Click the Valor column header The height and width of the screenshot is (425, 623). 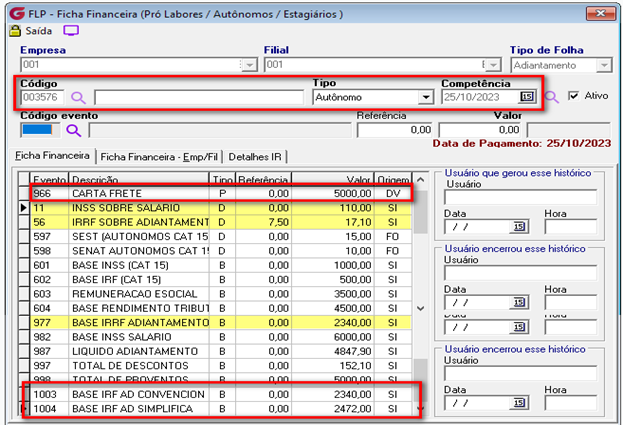coord(333,180)
